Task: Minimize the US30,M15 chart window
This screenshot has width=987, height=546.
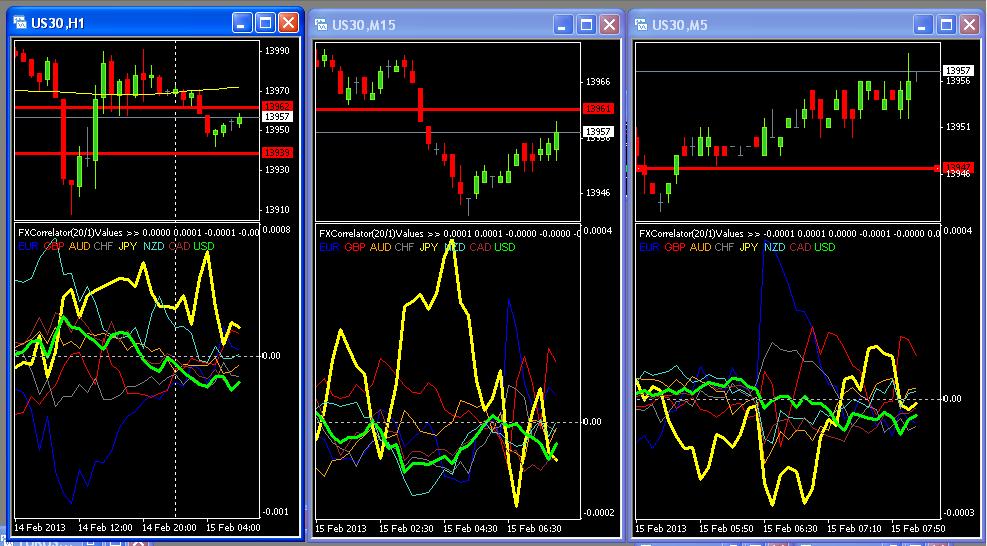Action: 563,25
